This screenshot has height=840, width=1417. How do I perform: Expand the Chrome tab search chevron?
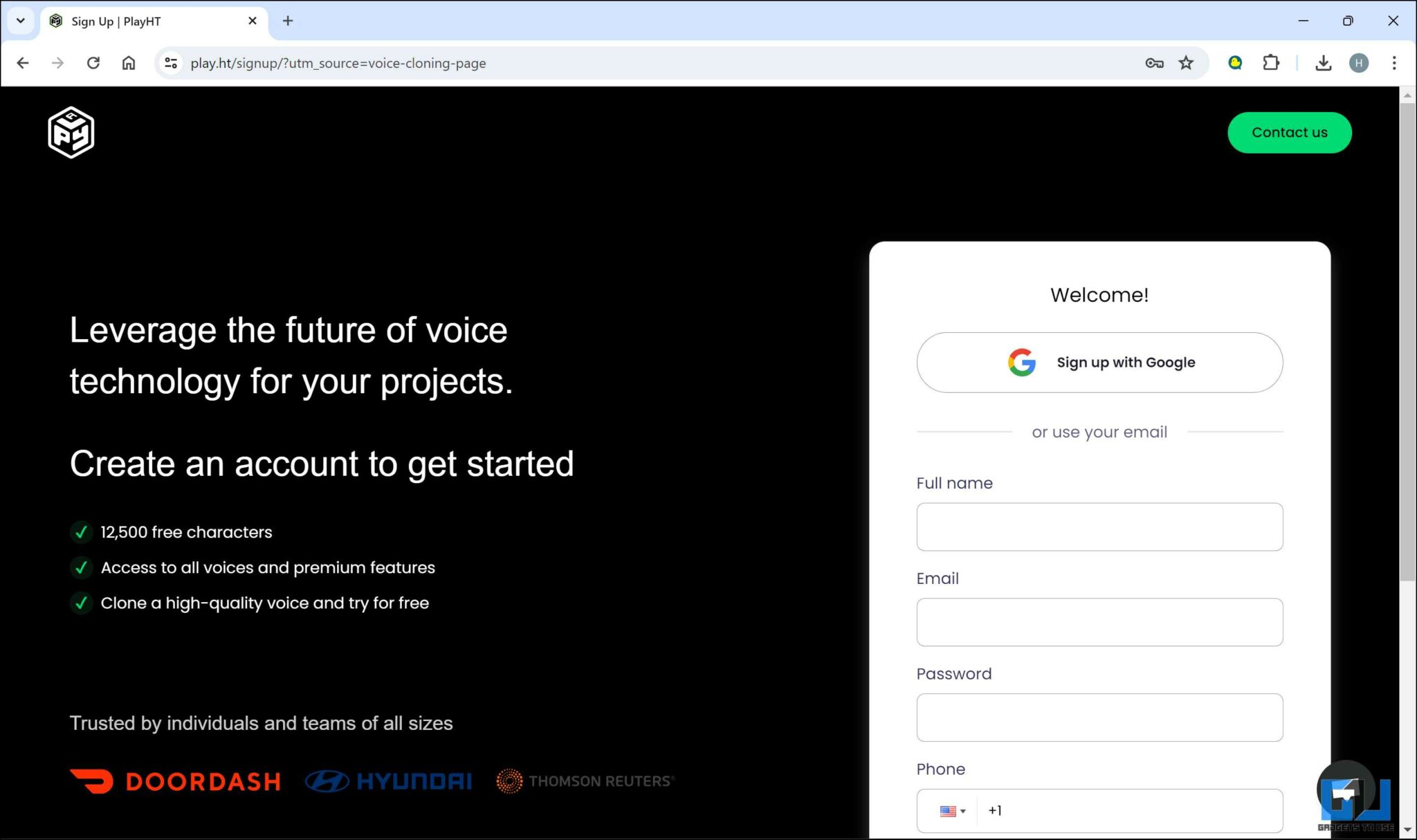(x=20, y=21)
